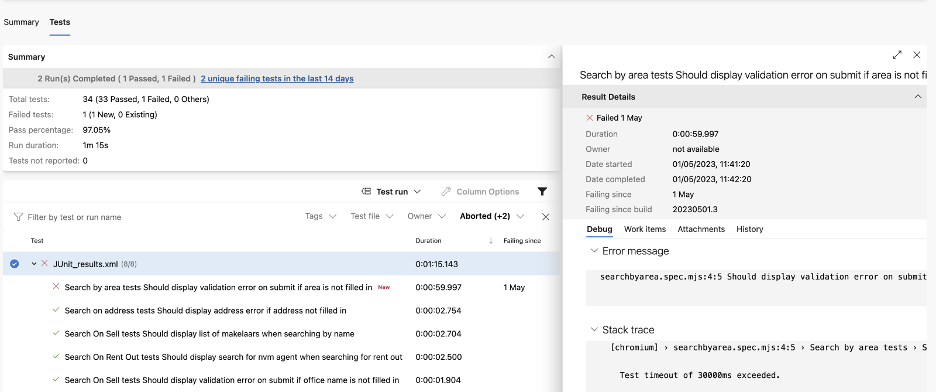Open the Owner filter dropdown
Screen dimensions: 936x392
tap(427, 217)
